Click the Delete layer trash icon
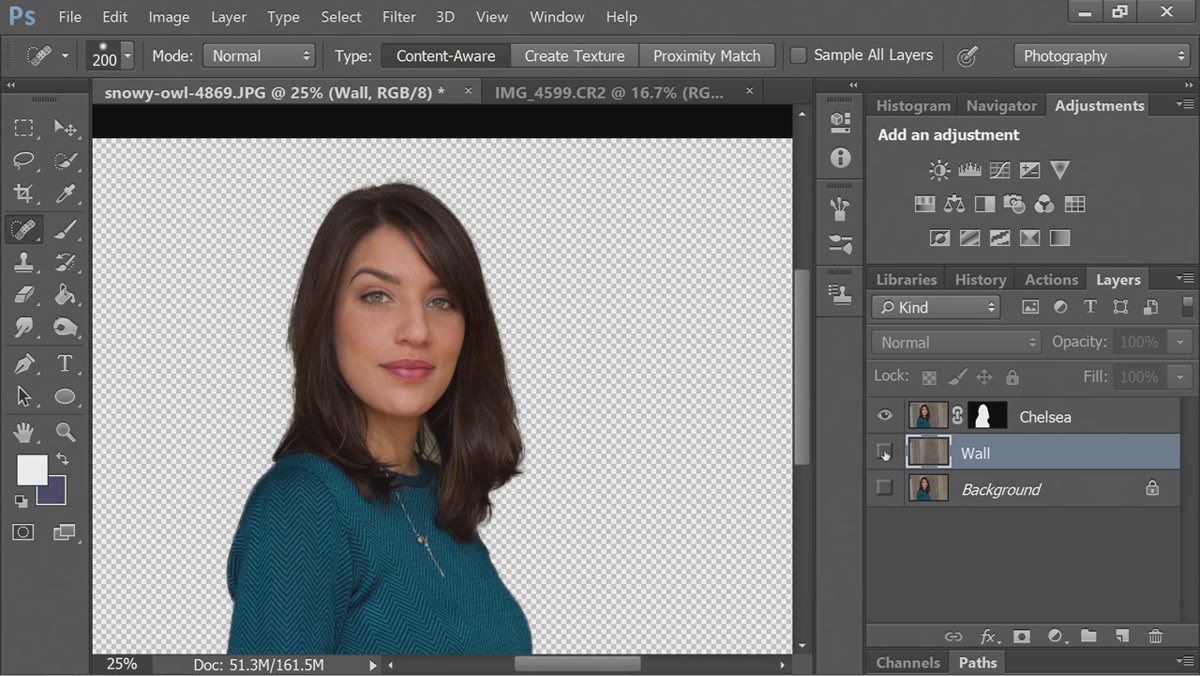The height and width of the screenshot is (676, 1200). pos(1155,636)
